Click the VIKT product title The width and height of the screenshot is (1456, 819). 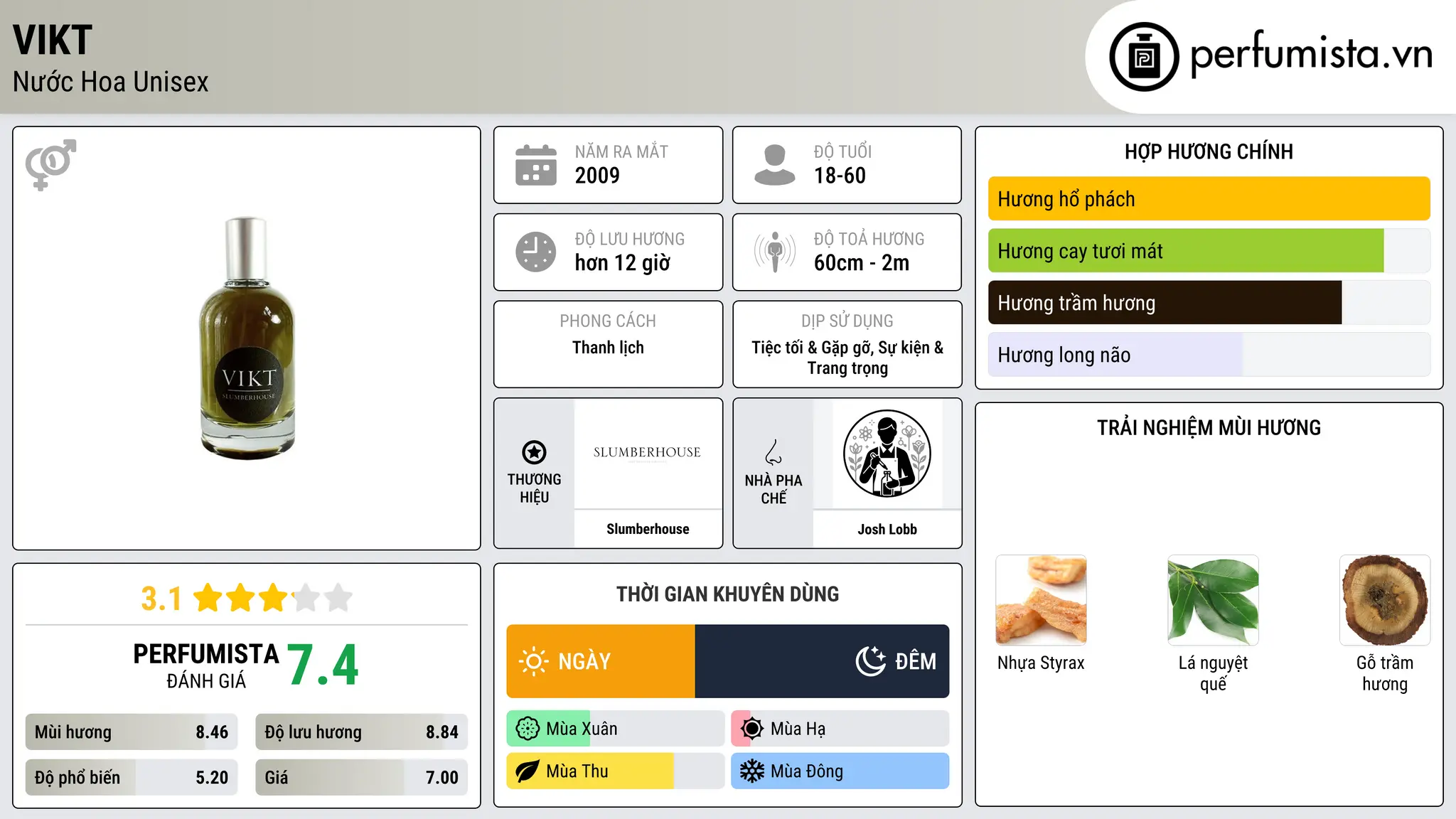pos(53,40)
